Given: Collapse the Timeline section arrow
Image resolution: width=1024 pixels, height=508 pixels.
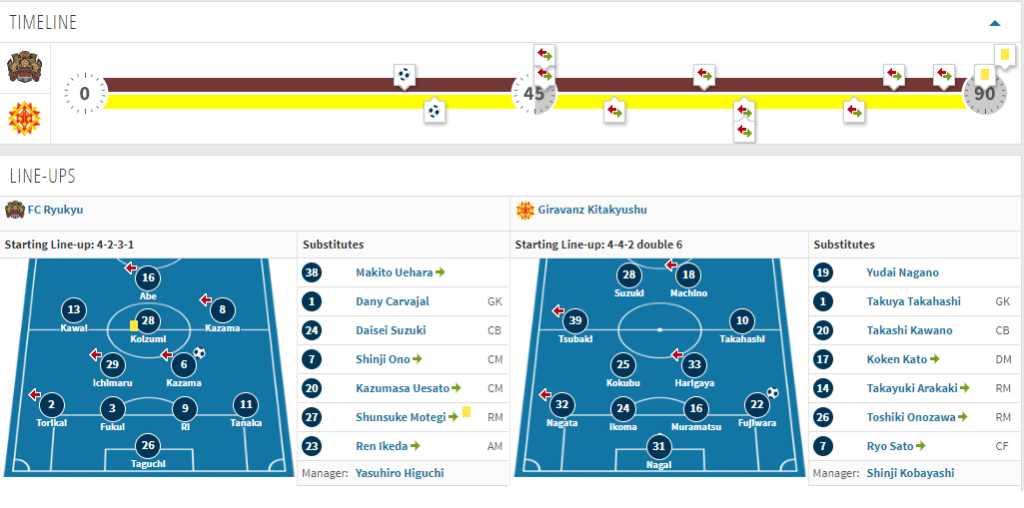Looking at the screenshot, I should pos(994,22).
